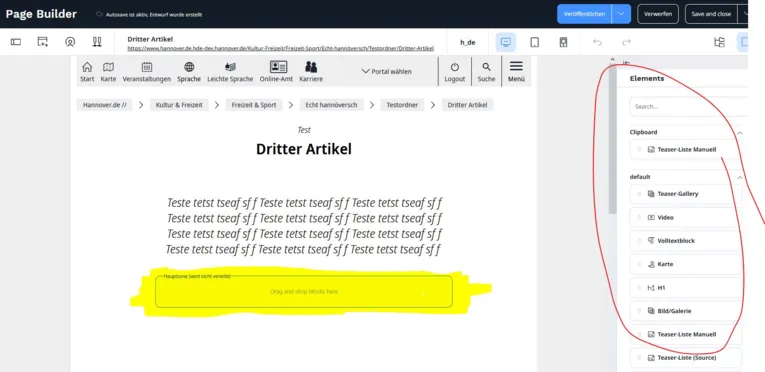The width and height of the screenshot is (765, 372).
Task: Click the page settings sliders icon
Action: coord(97,42)
